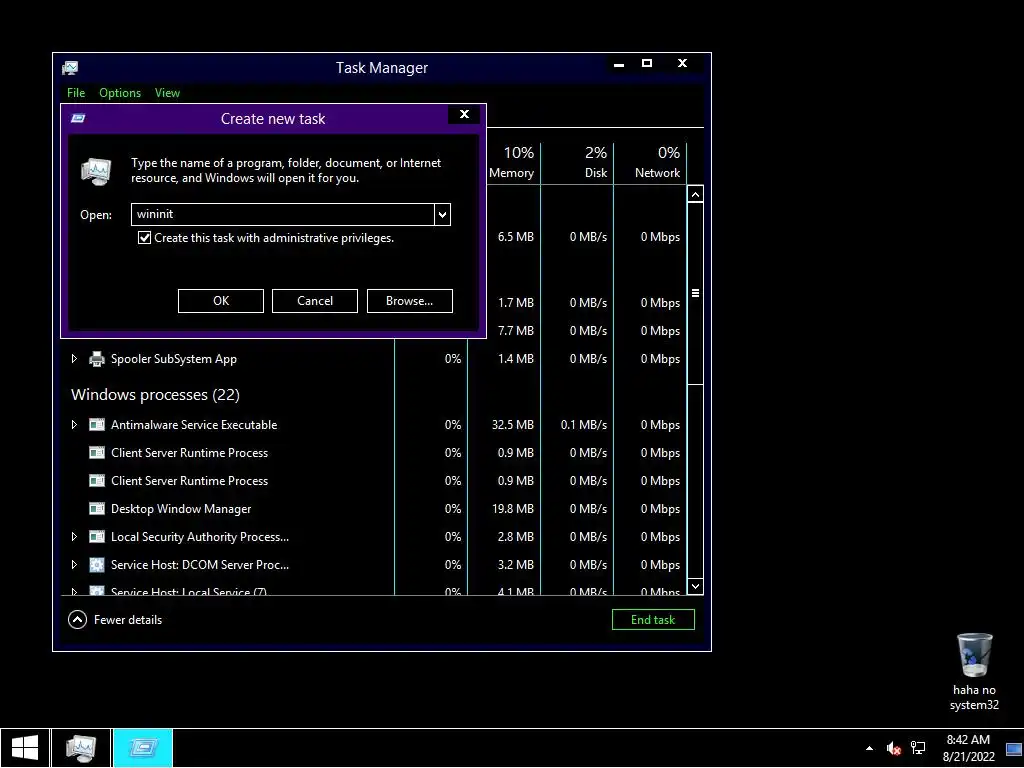Expand the Antimalware Service Executable row
Viewport: 1024px width, 768px height.
pyautogui.click(x=74, y=424)
